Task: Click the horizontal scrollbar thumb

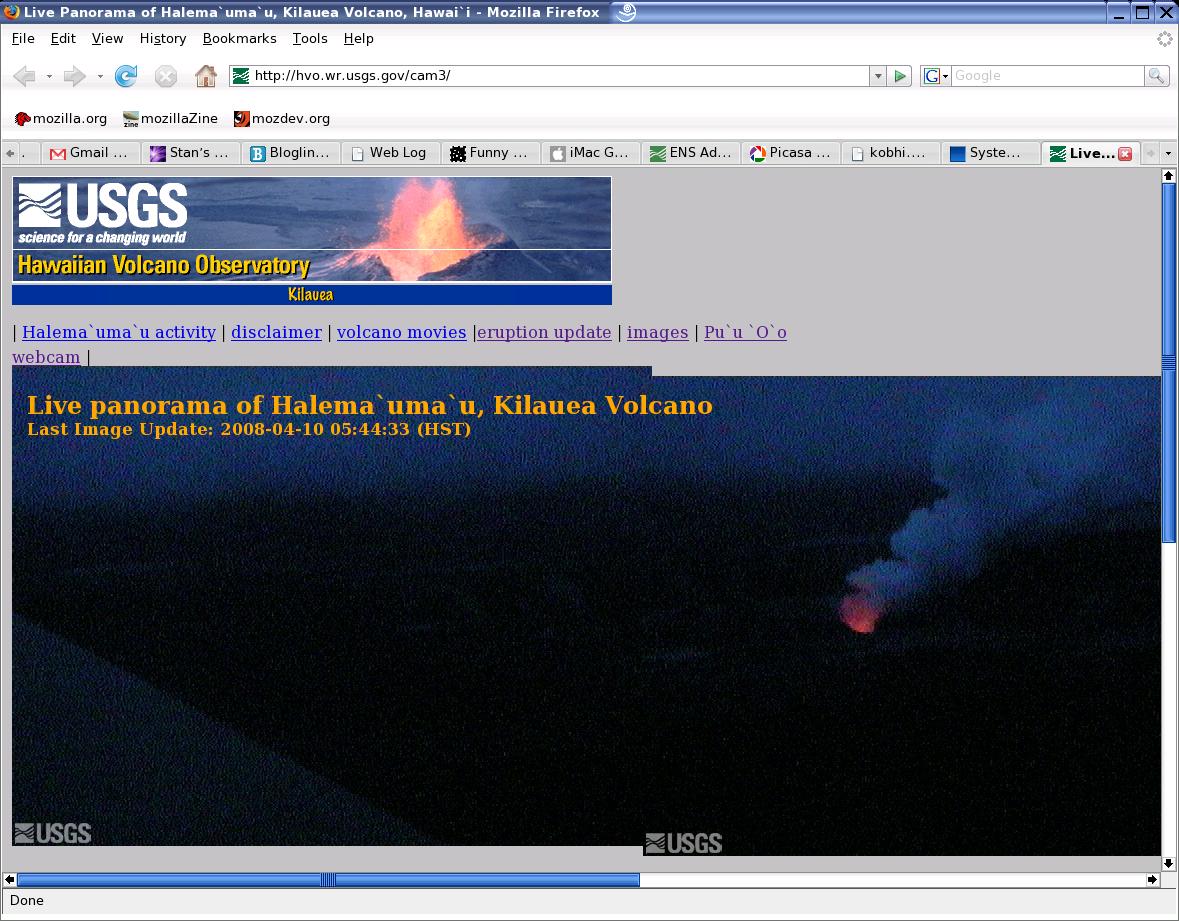Action: (x=329, y=879)
